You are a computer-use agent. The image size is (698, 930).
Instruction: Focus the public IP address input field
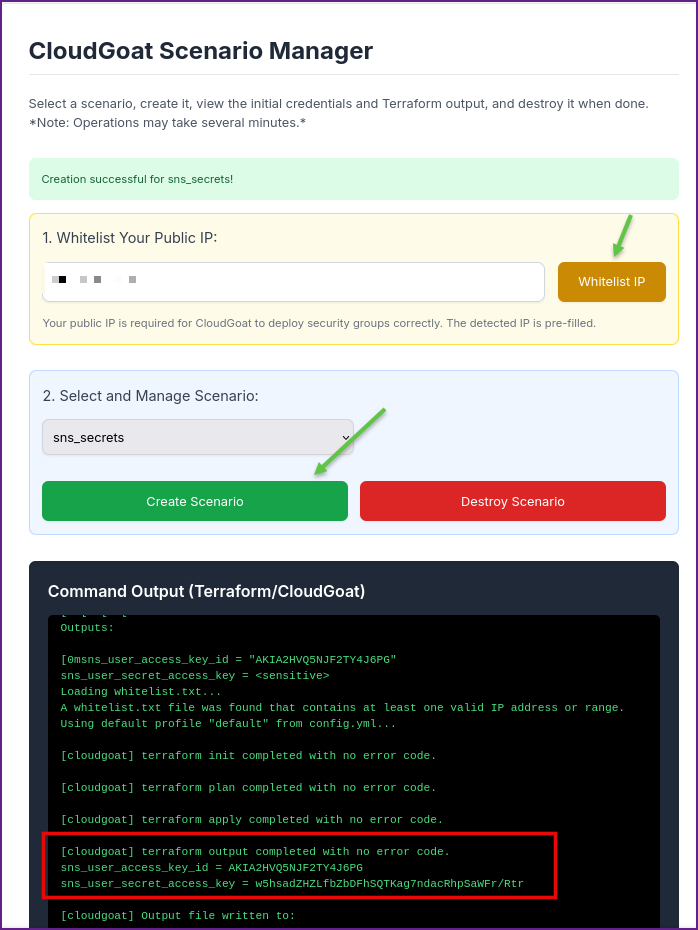[x=294, y=282]
